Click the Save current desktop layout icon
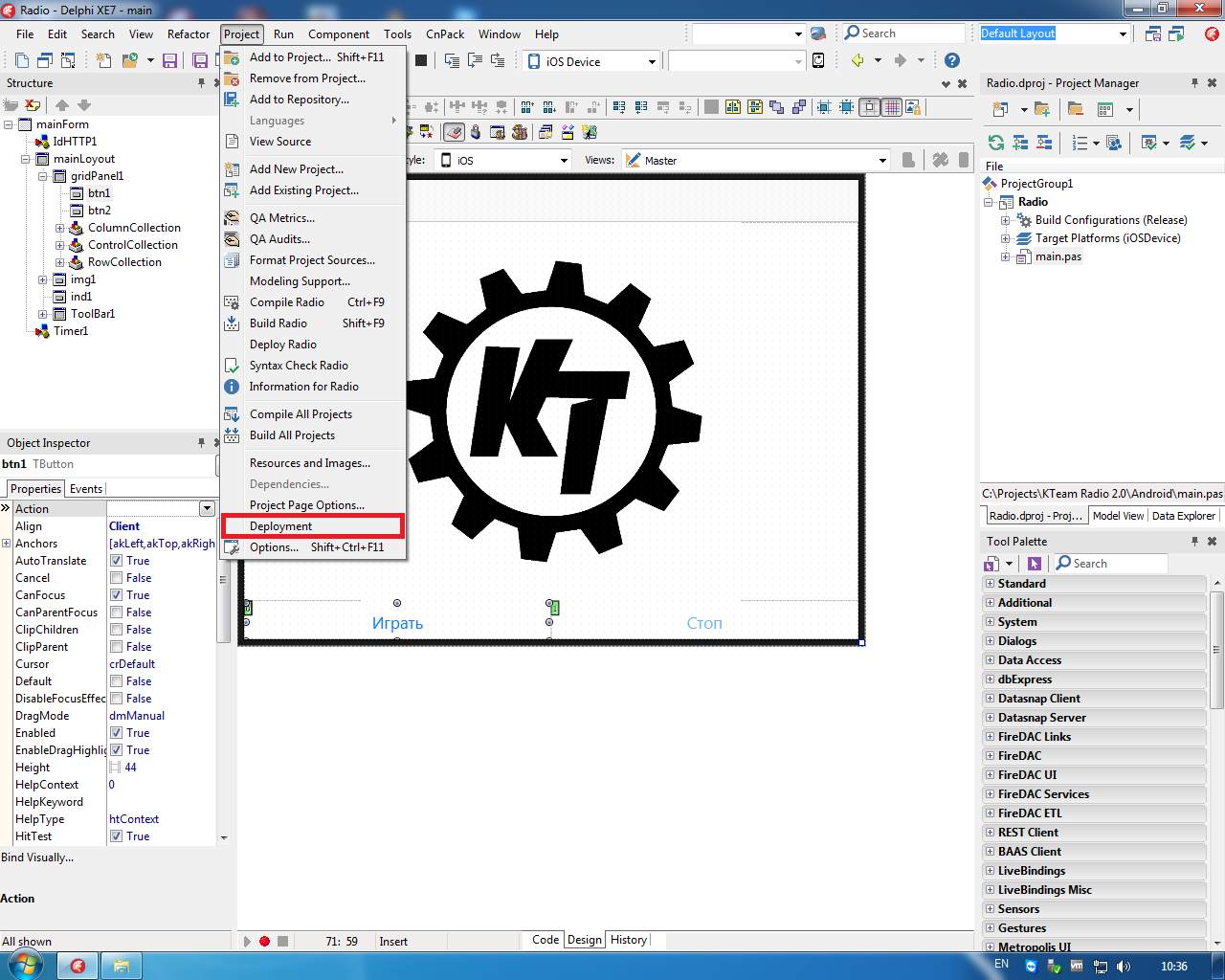This screenshot has height=980, width=1225. 1153,33
